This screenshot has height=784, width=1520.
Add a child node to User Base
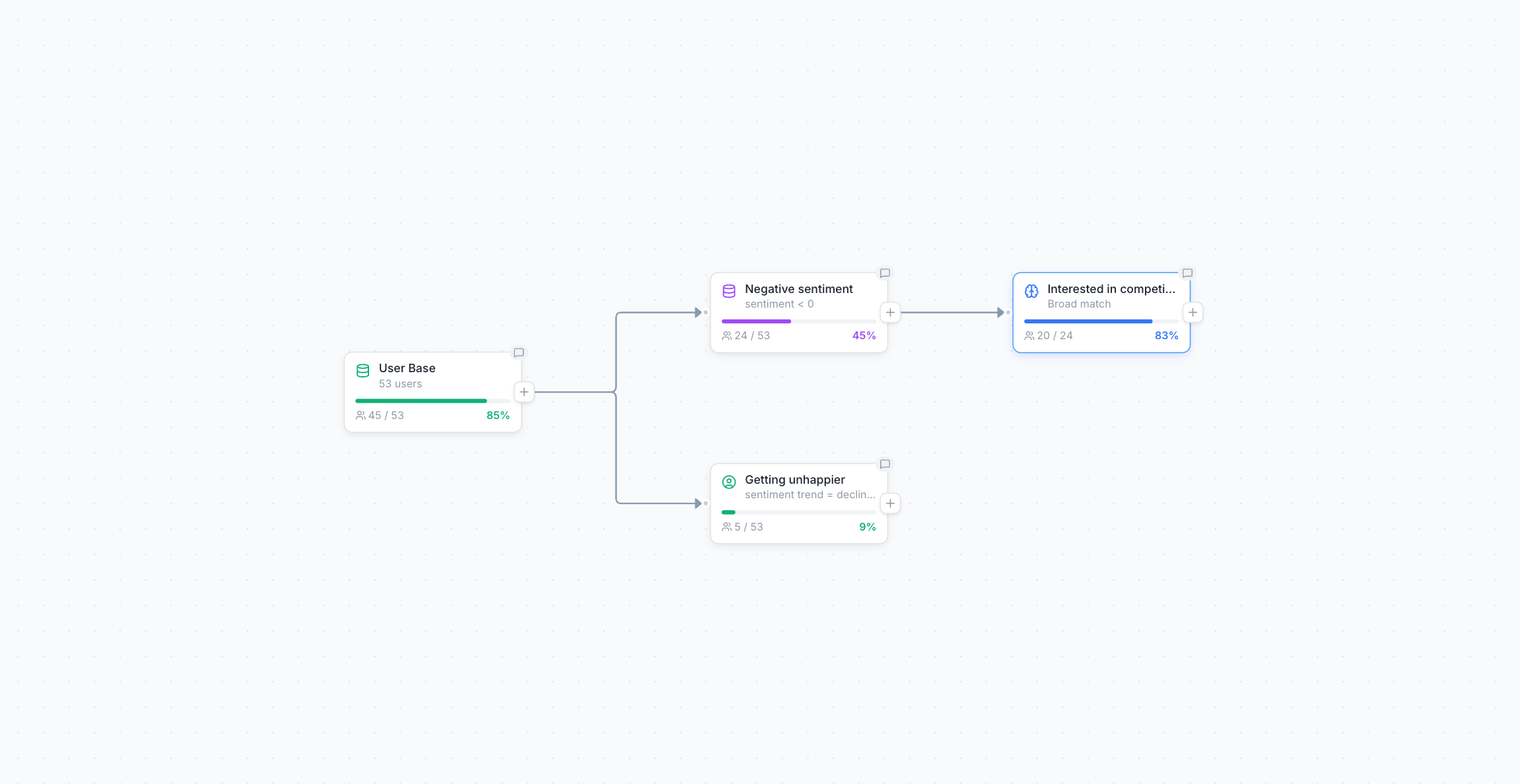(524, 391)
